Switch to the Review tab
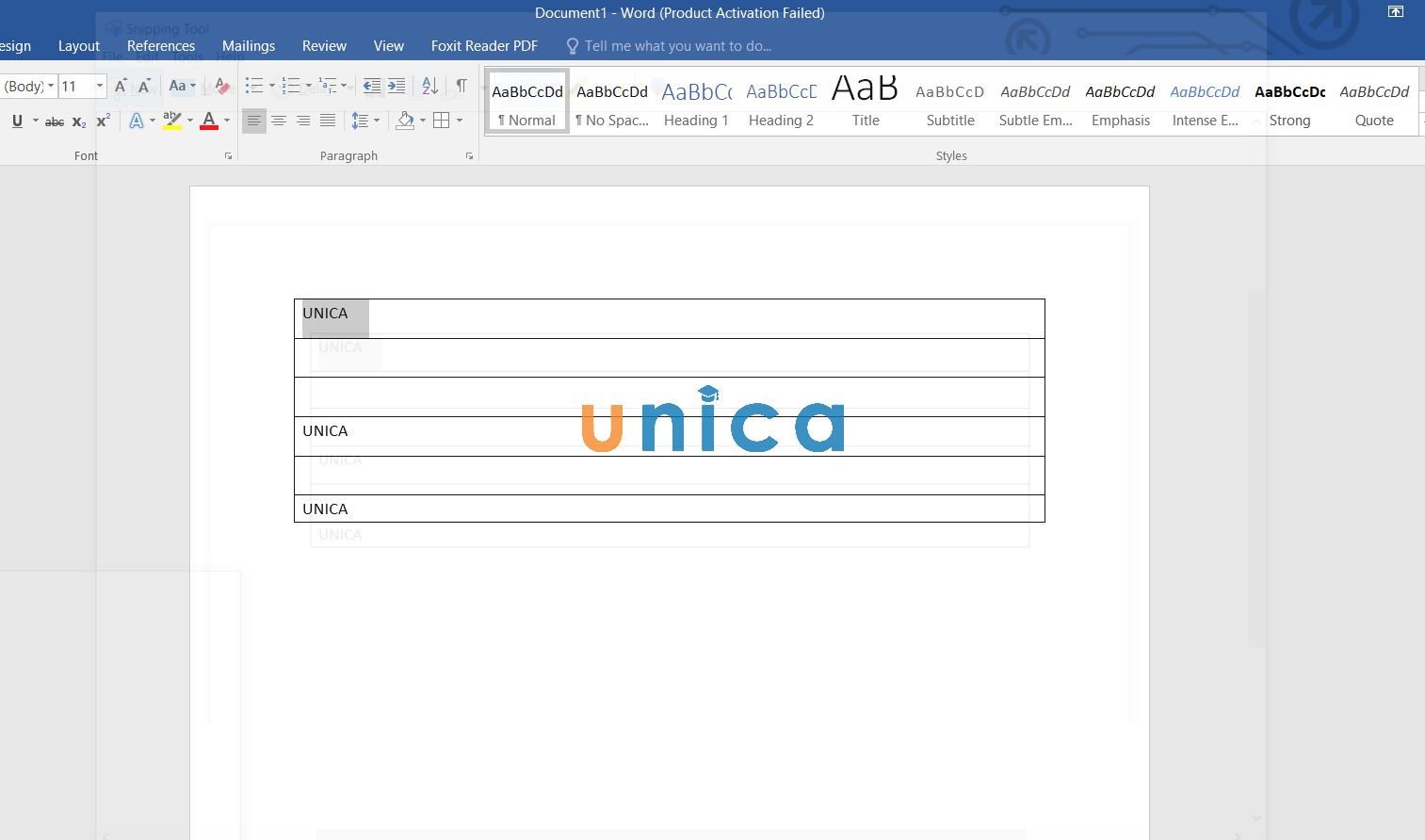Viewport: 1425px width, 840px height. (324, 46)
